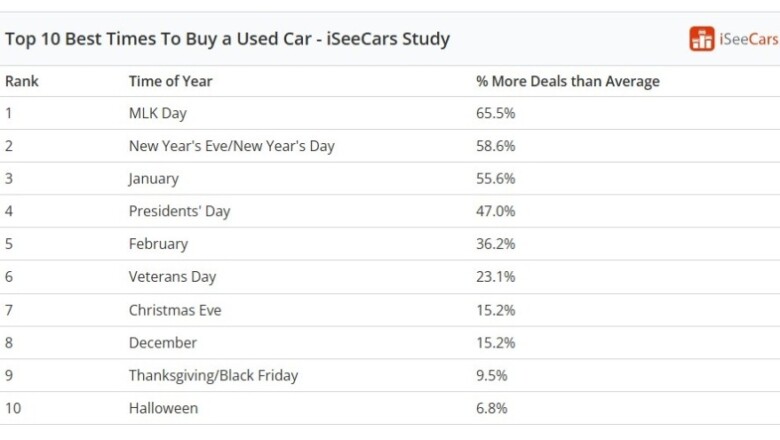This screenshot has height=440, width=780.
Task: Click the Rank column header
Action: (22, 81)
